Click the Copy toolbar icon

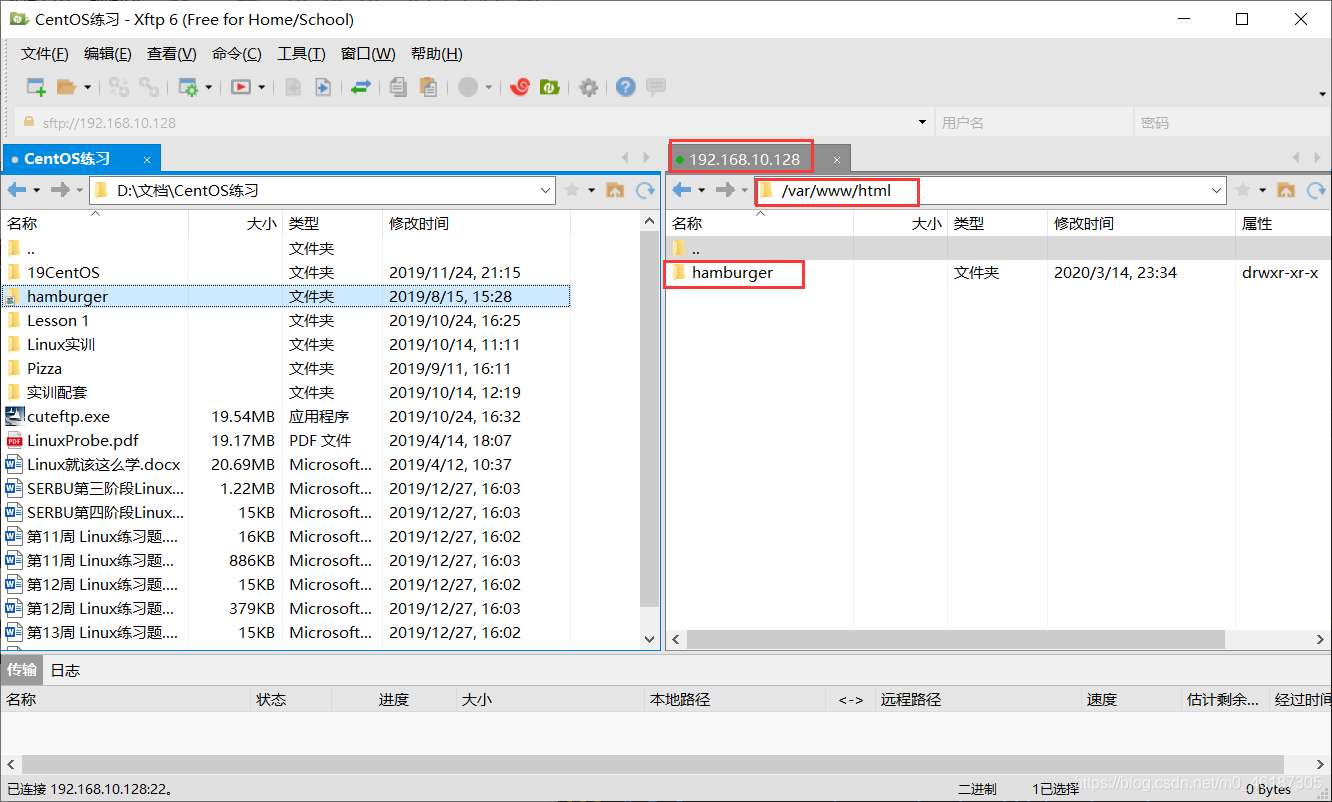coord(398,87)
